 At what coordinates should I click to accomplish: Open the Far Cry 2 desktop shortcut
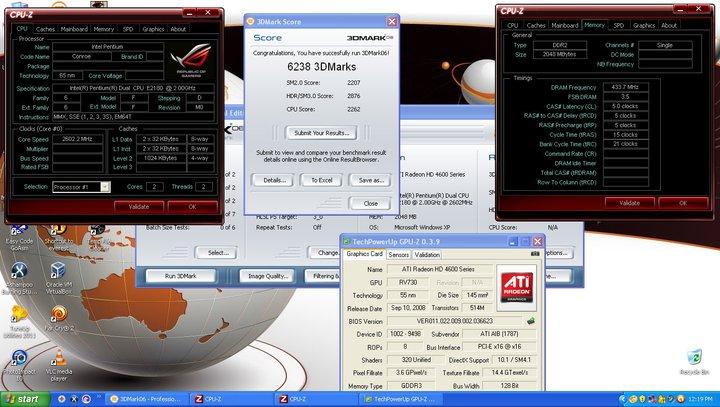click(59, 319)
